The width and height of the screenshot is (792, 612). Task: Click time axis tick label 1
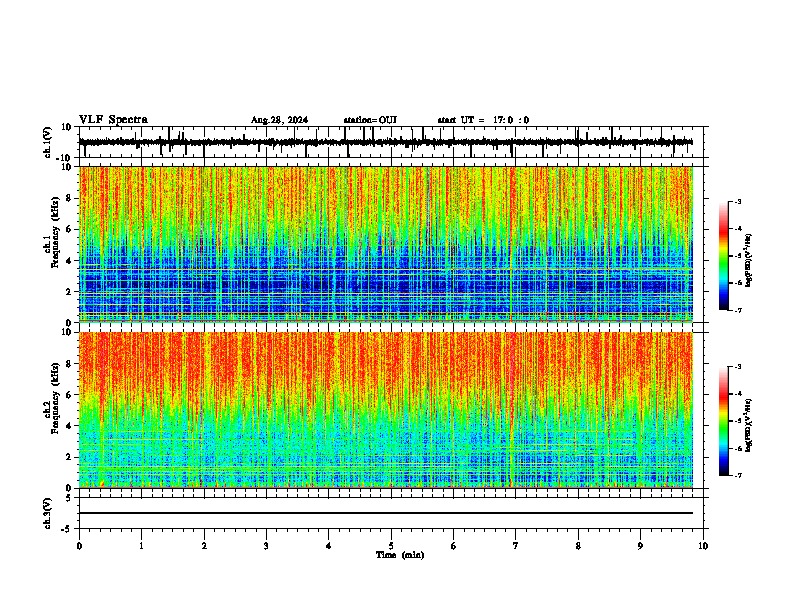(141, 546)
